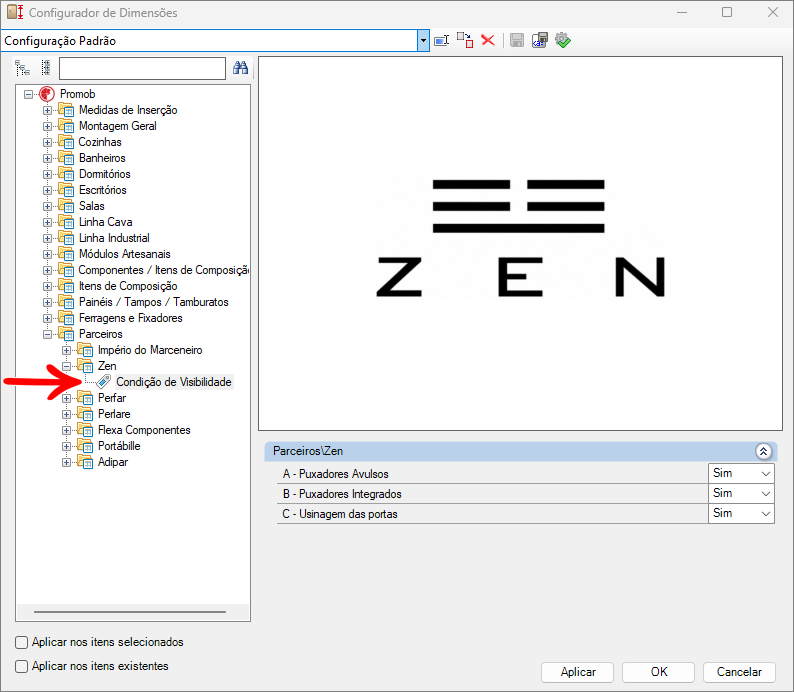Select Escritórios in the tree
The height and width of the screenshot is (692, 794).
(x=103, y=190)
